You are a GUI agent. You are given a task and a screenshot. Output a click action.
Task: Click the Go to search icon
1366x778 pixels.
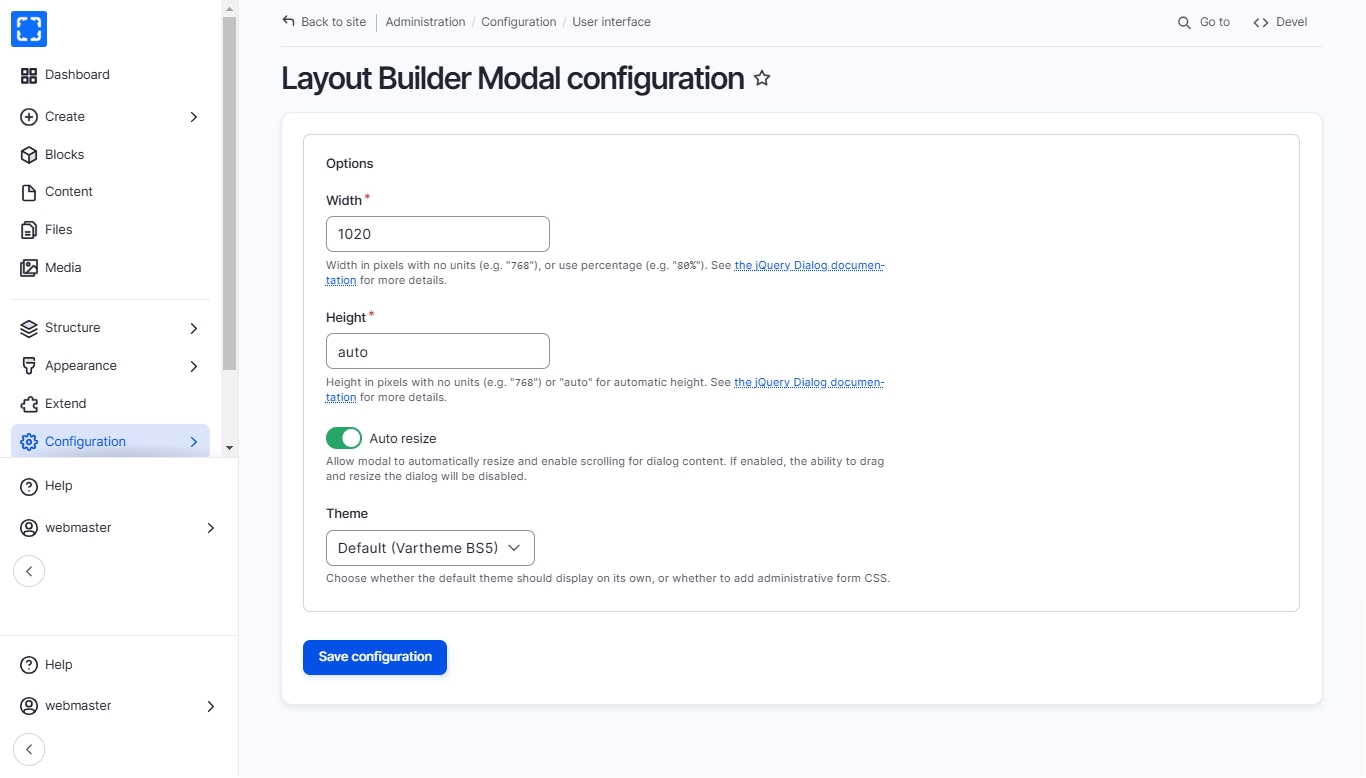pyautogui.click(x=1184, y=22)
